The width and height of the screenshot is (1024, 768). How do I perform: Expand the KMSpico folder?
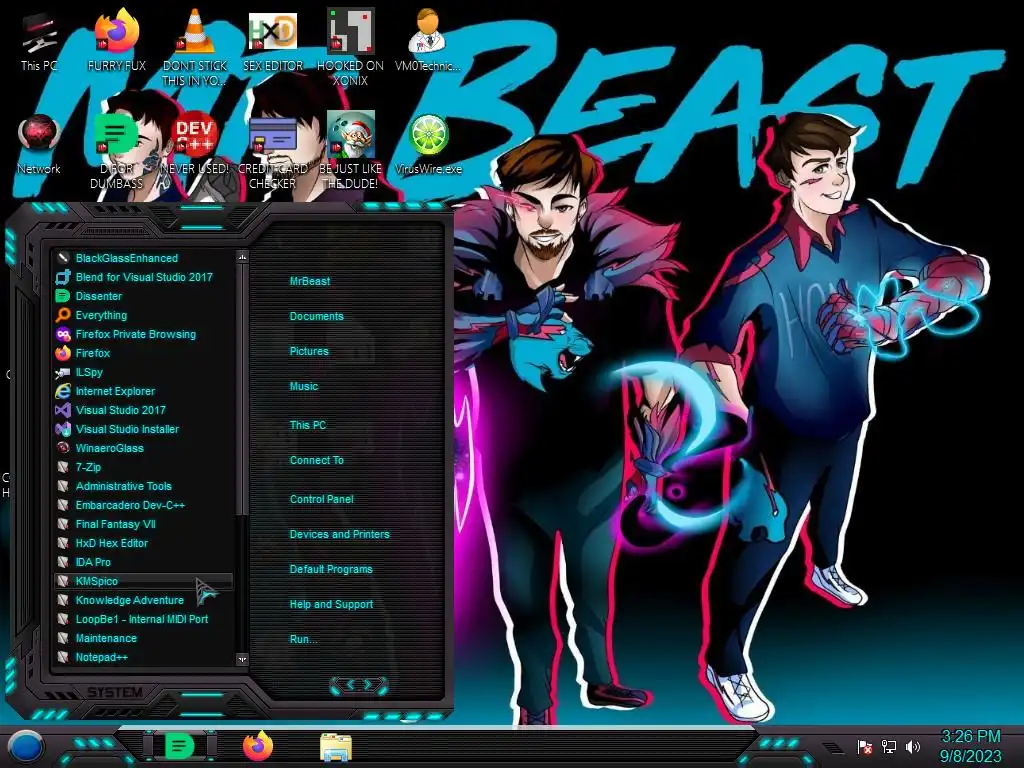coord(144,581)
